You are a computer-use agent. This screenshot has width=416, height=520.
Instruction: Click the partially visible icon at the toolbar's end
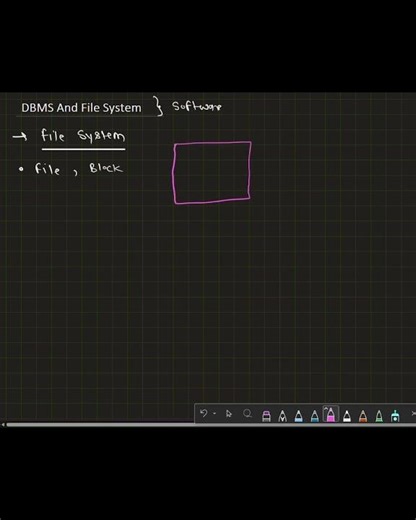[x=414, y=414]
